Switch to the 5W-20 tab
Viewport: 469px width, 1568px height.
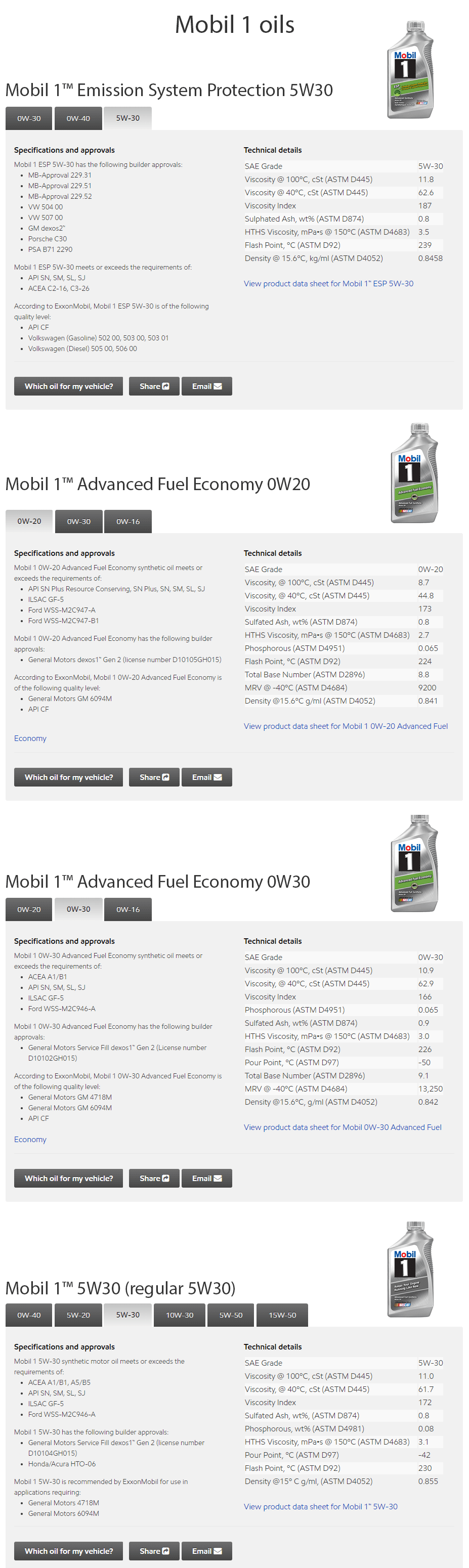(77, 1315)
